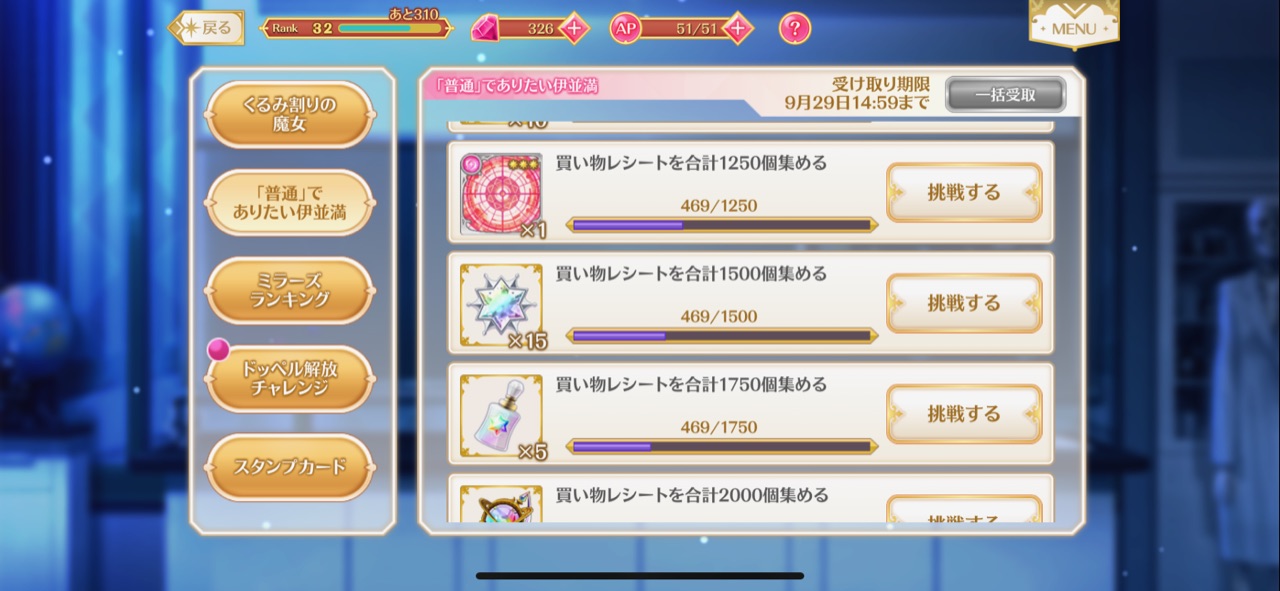Open the スタンプカード tab
This screenshot has height=591, width=1280.
[289, 467]
